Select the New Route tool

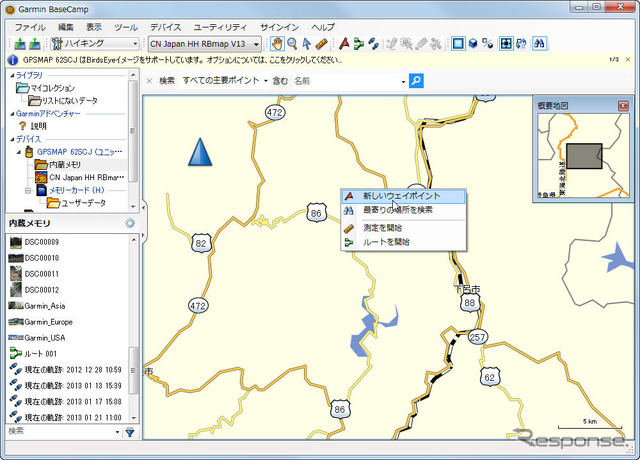pos(359,43)
